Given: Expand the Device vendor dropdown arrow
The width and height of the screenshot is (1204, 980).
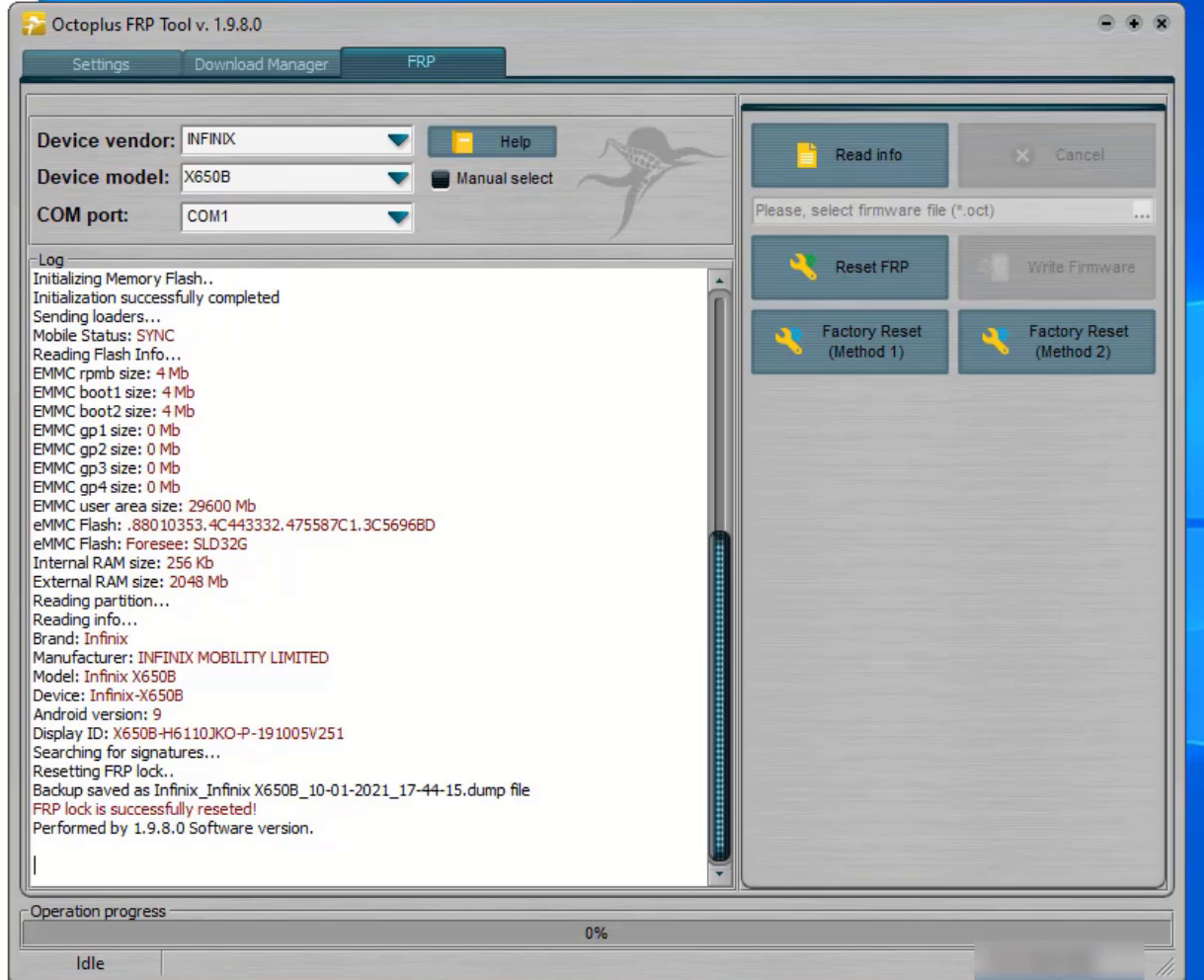Looking at the screenshot, I should pyautogui.click(x=398, y=140).
